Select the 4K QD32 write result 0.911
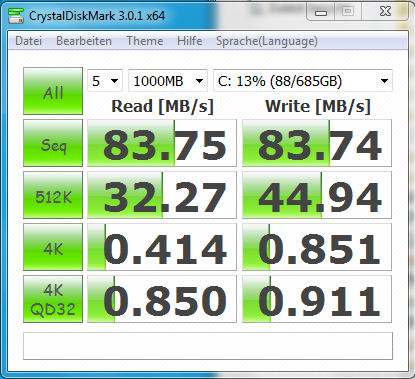 pyautogui.click(x=317, y=299)
